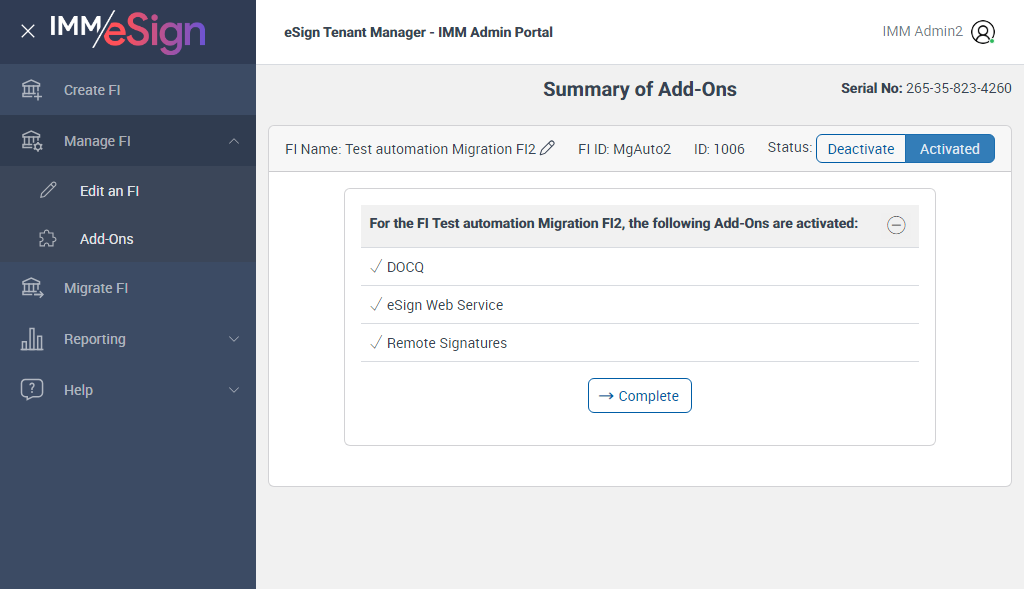Screen dimensions: 1024x589
Task: Set FI status to Activated
Action: 949,149
